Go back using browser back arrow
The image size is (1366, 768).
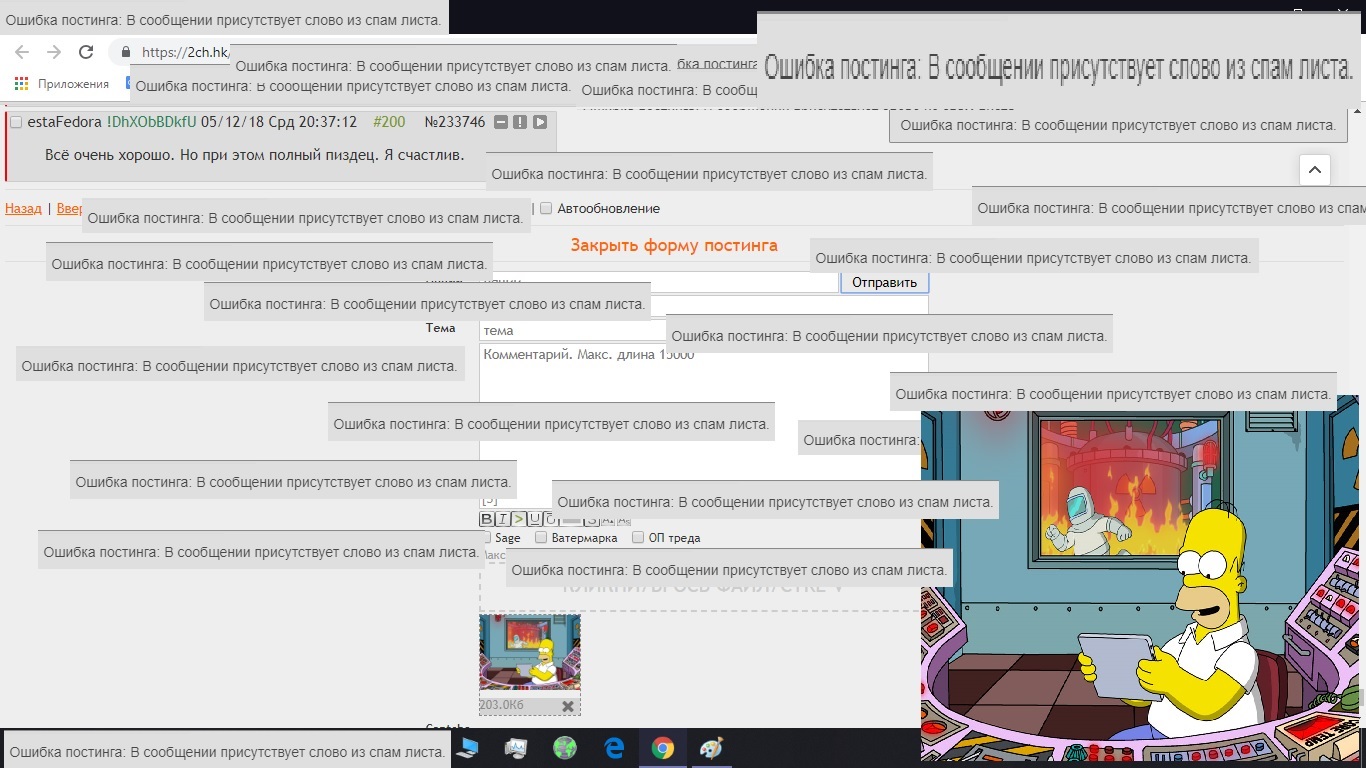pos(22,52)
